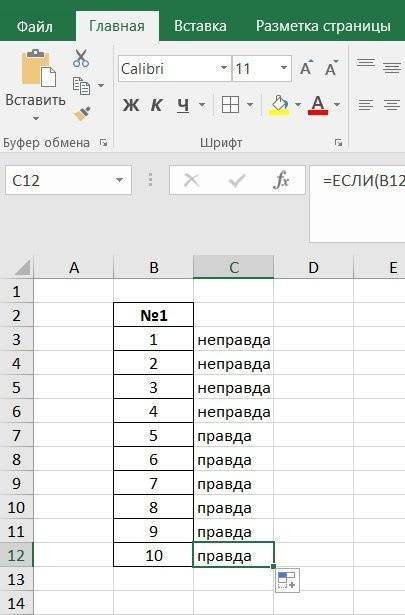Click the Insert Function fx icon
Screen dimensions: 405x615
(x=281, y=180)
